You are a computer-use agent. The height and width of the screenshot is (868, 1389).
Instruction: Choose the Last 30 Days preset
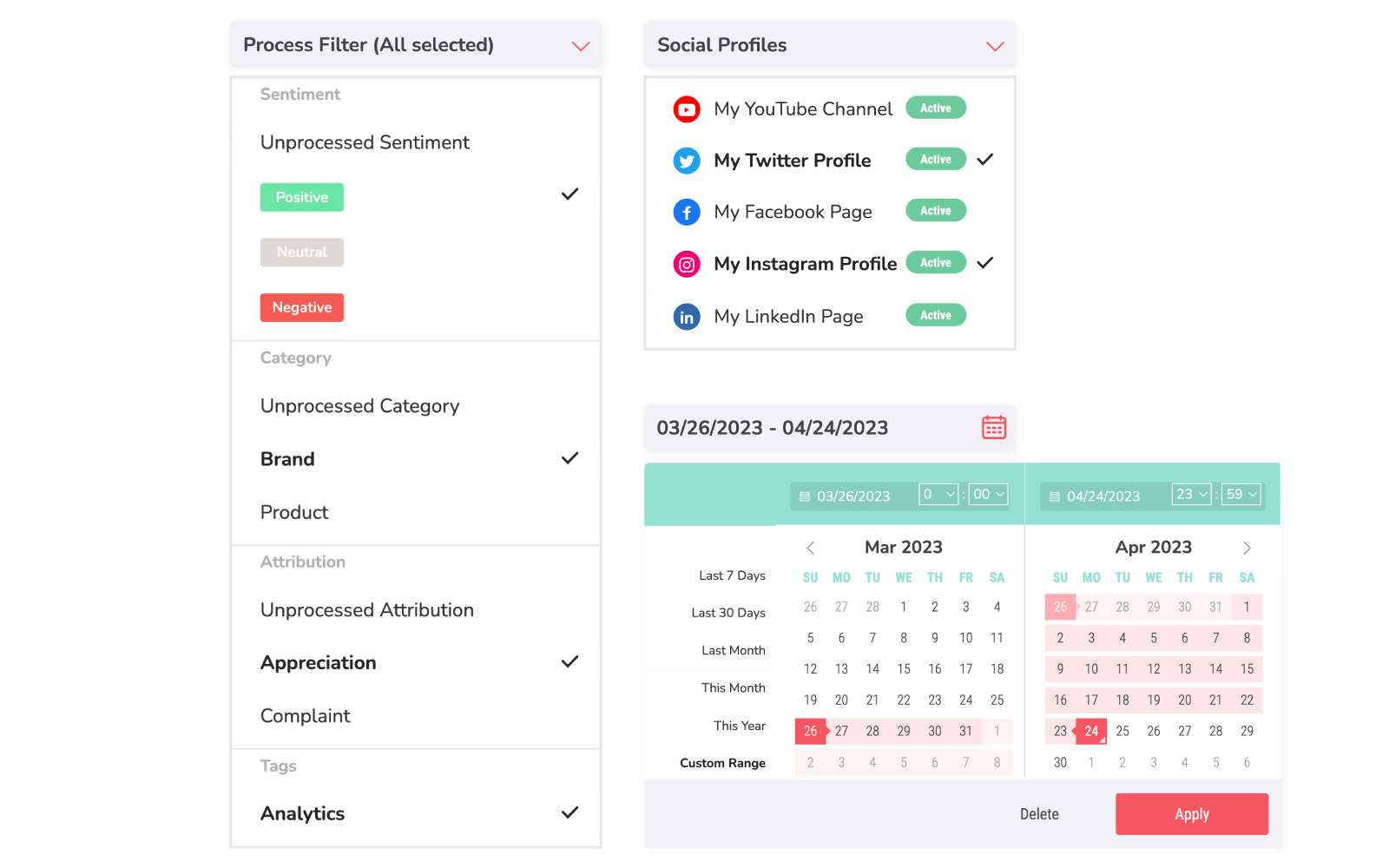[728, 613]
